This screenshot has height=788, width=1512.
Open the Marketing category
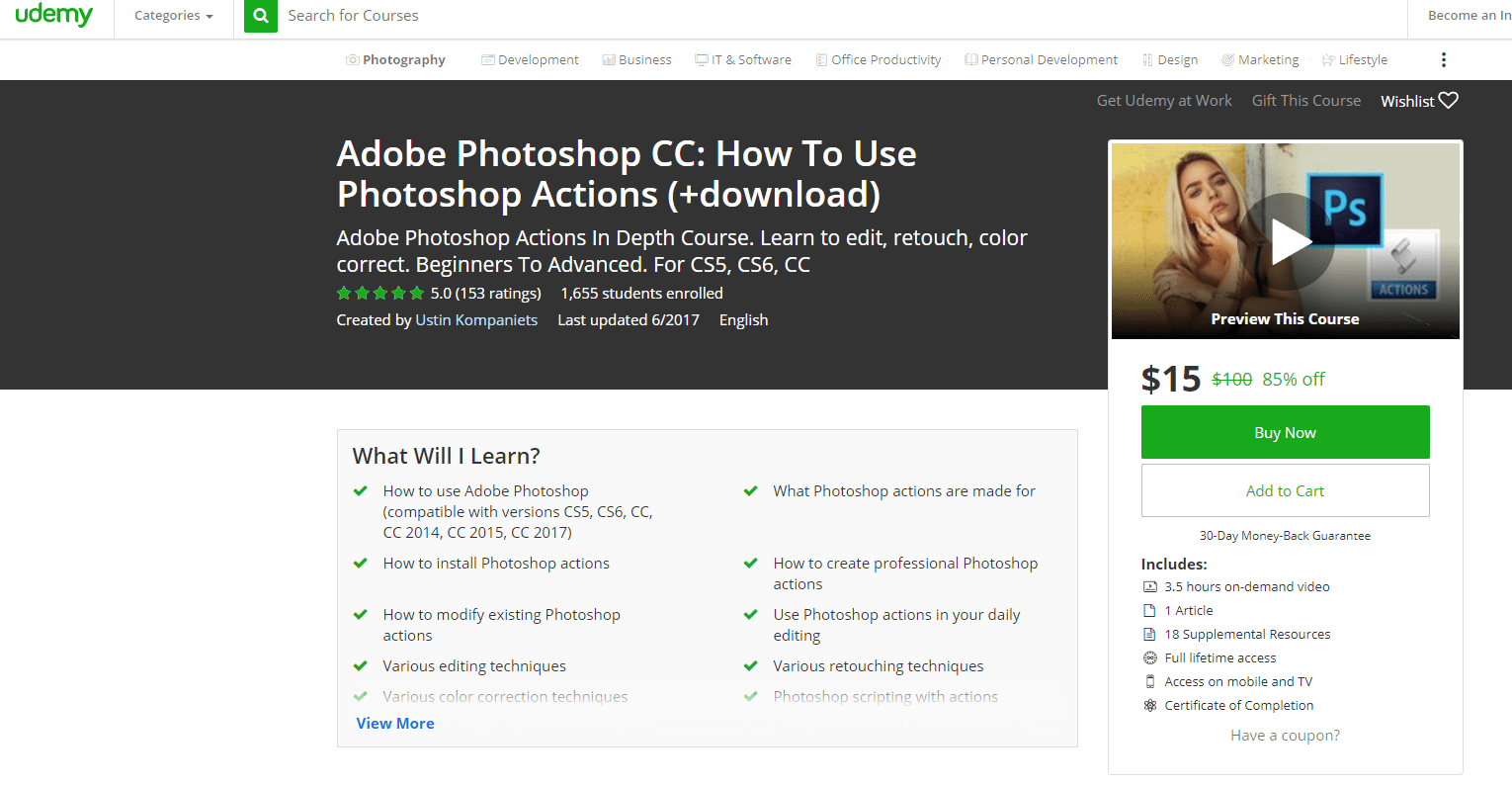click(x=1260, y=60)
